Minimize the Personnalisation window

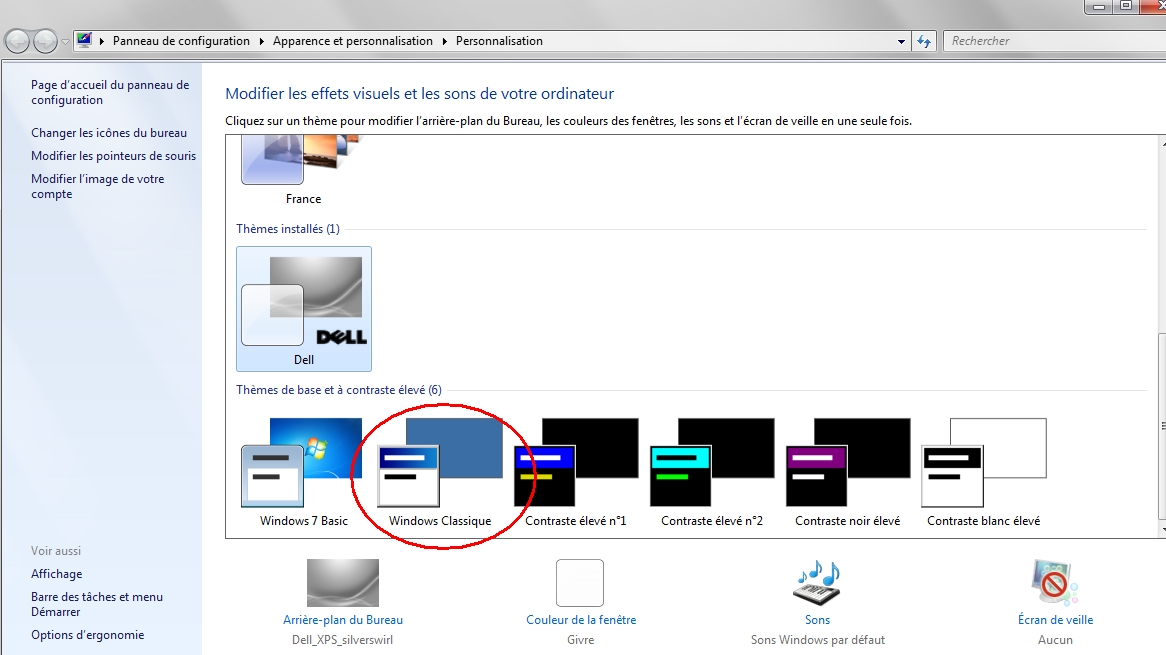coord(1098,6)
